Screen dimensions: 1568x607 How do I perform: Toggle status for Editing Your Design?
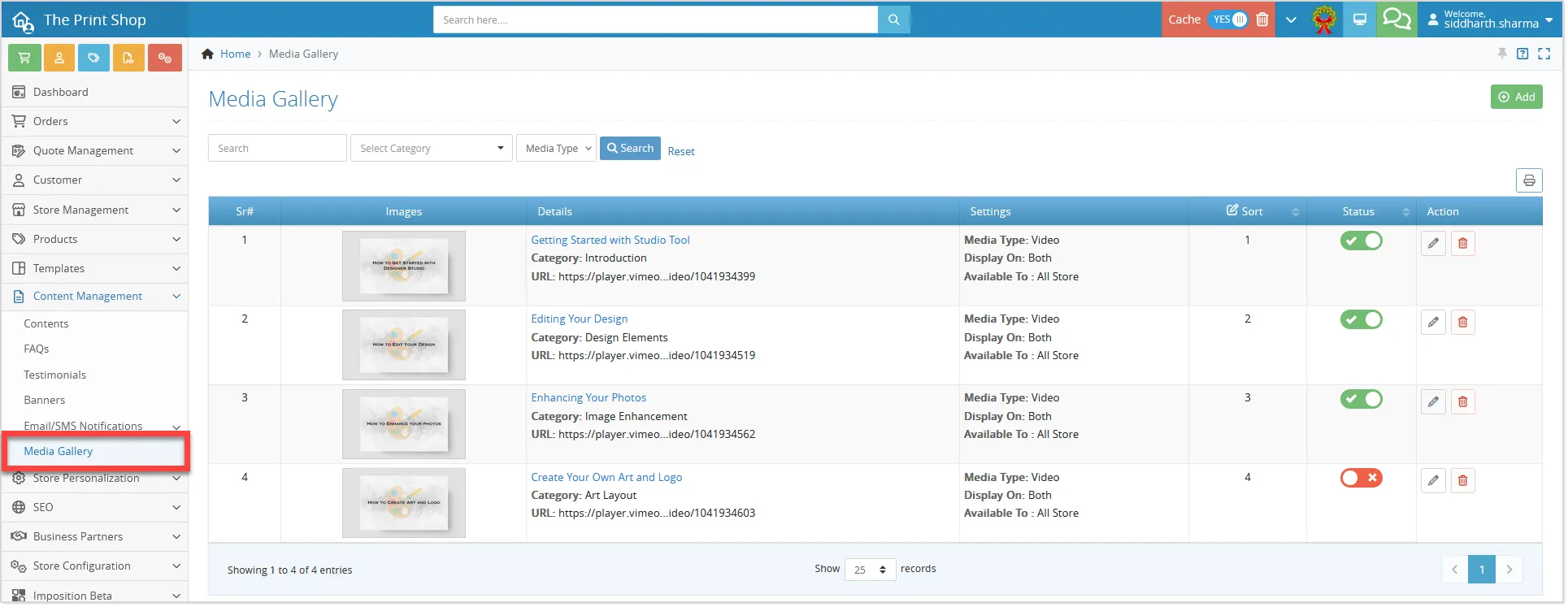(x=1362, y=319)
